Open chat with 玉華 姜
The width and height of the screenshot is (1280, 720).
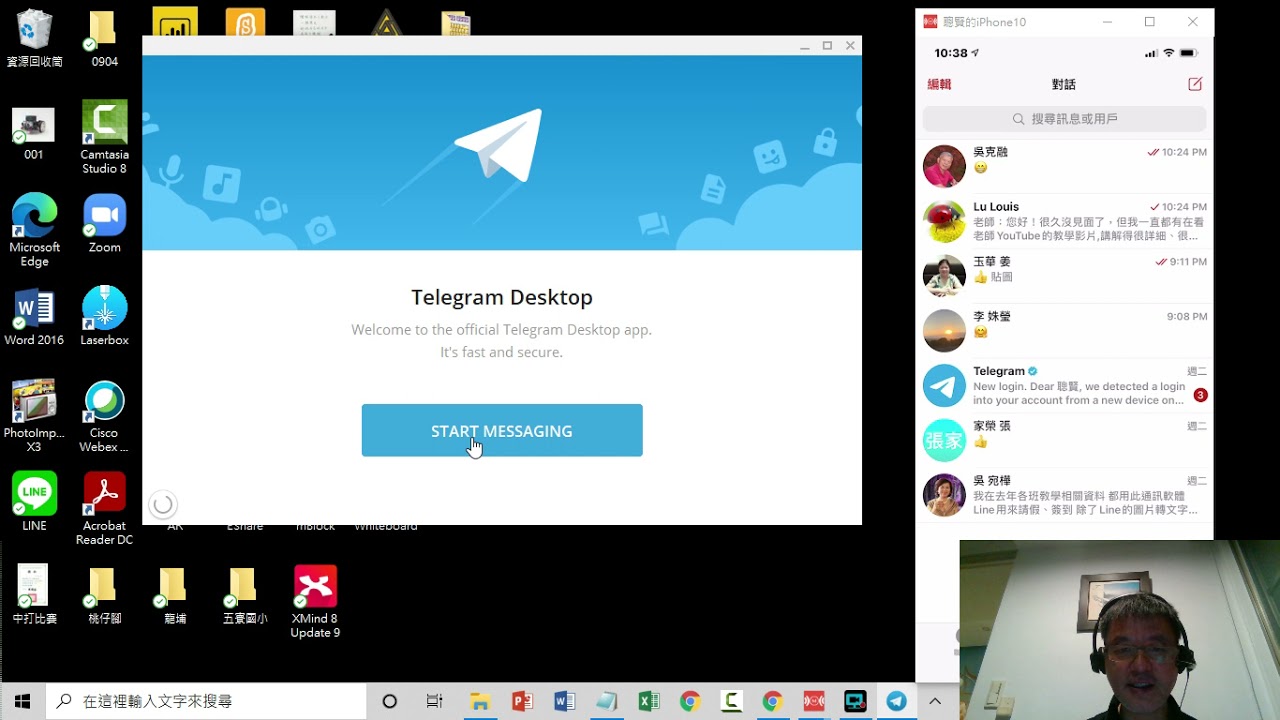1064,276
